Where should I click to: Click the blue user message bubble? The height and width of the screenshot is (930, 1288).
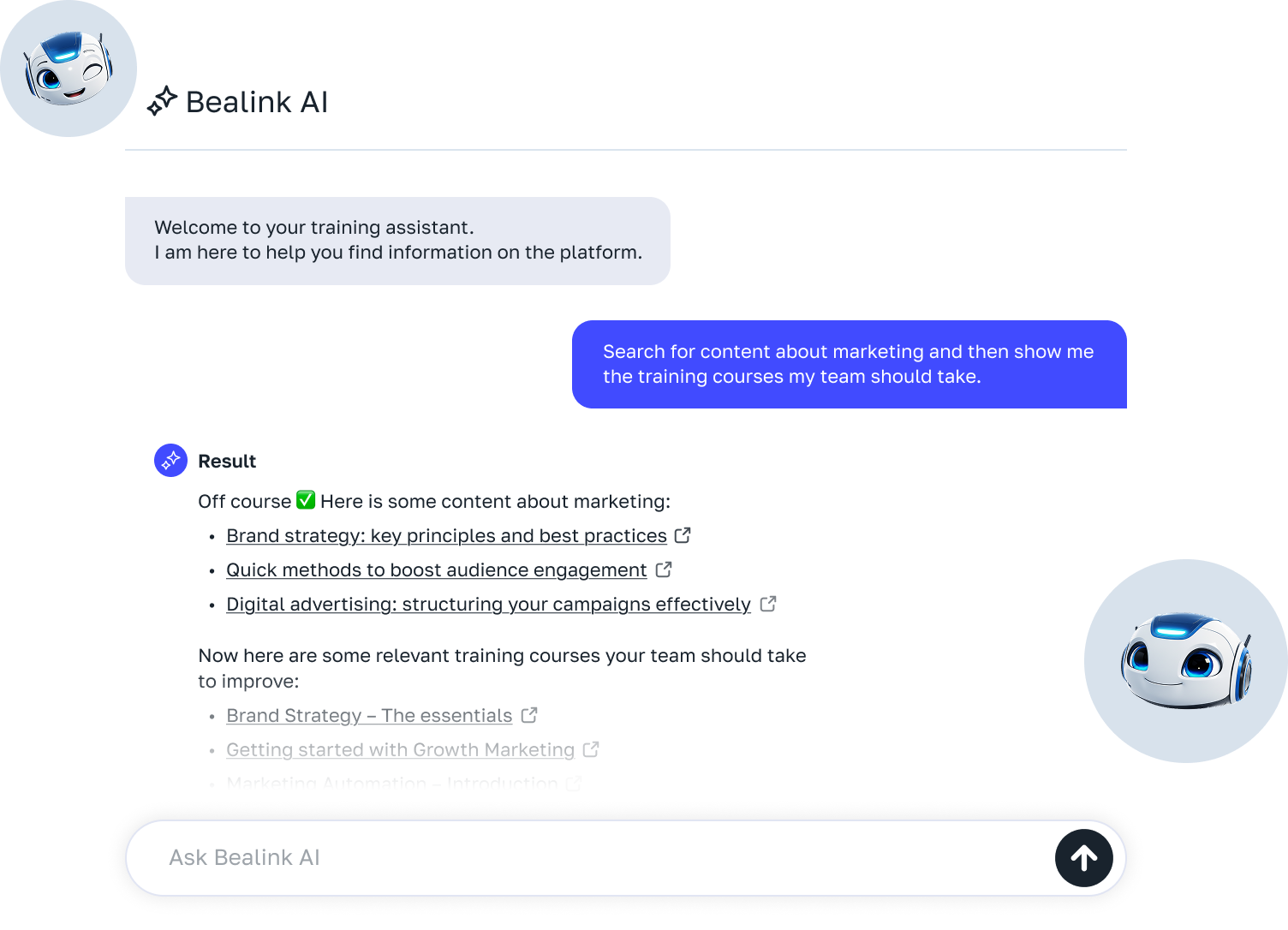[849, 364]
